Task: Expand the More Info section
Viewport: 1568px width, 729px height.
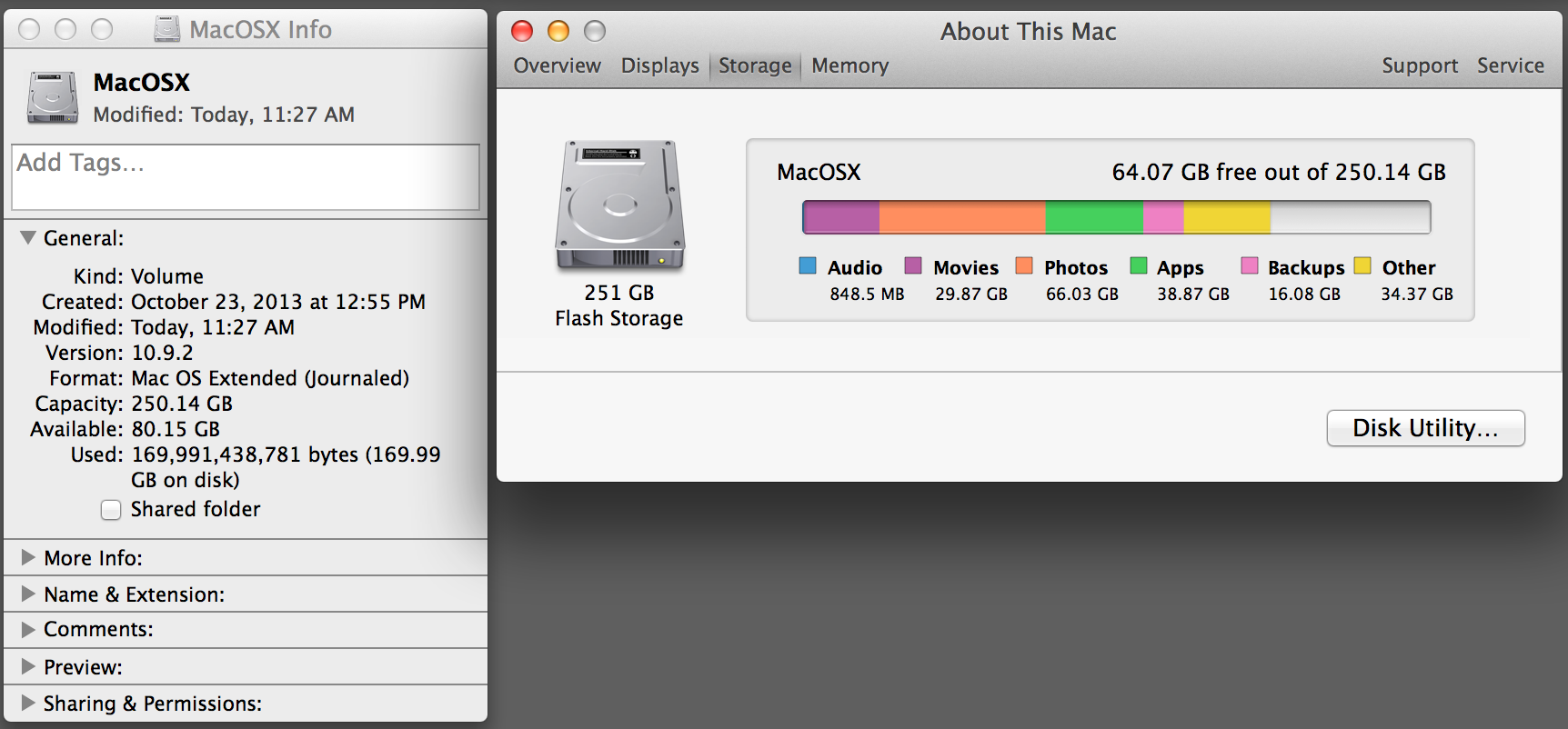Action: click(x=28, y=557)
